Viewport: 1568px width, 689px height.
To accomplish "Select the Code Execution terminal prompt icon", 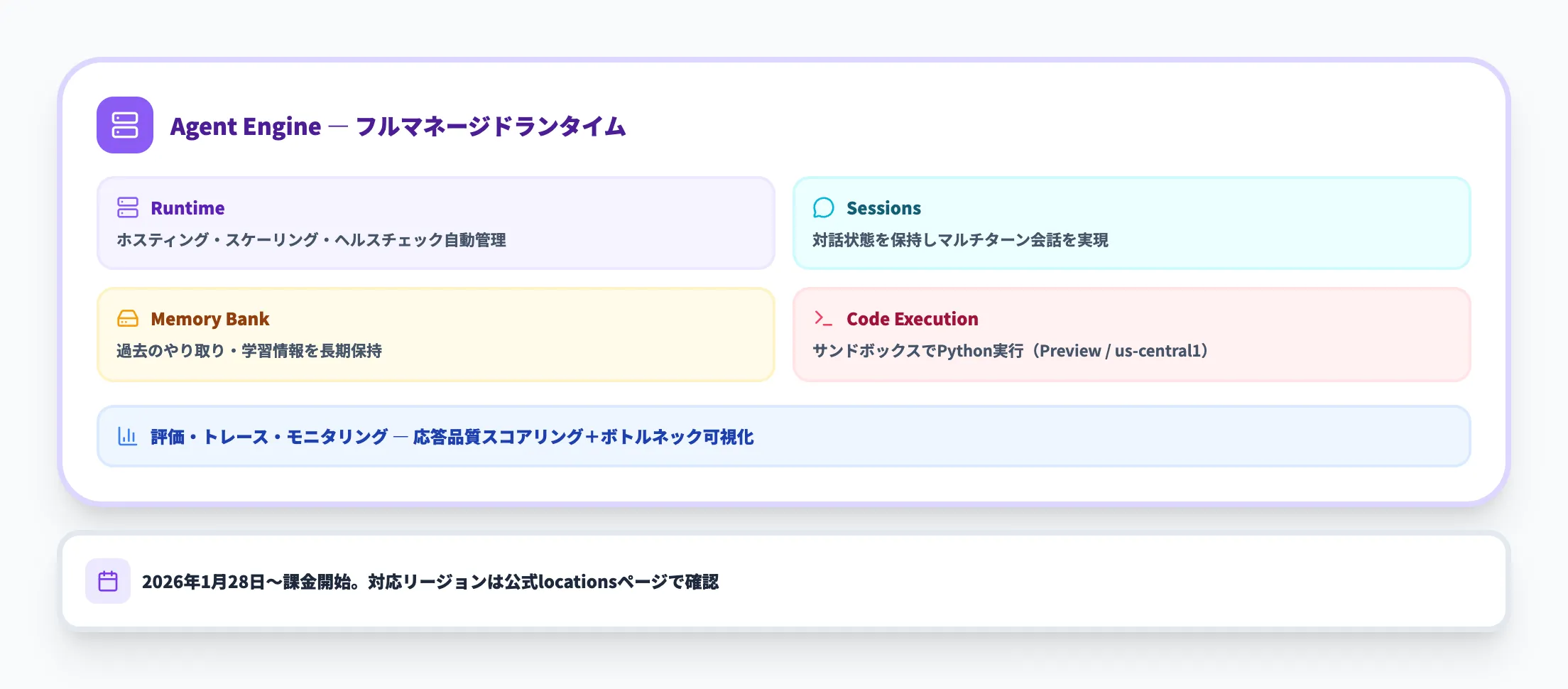I will [824, 319].
